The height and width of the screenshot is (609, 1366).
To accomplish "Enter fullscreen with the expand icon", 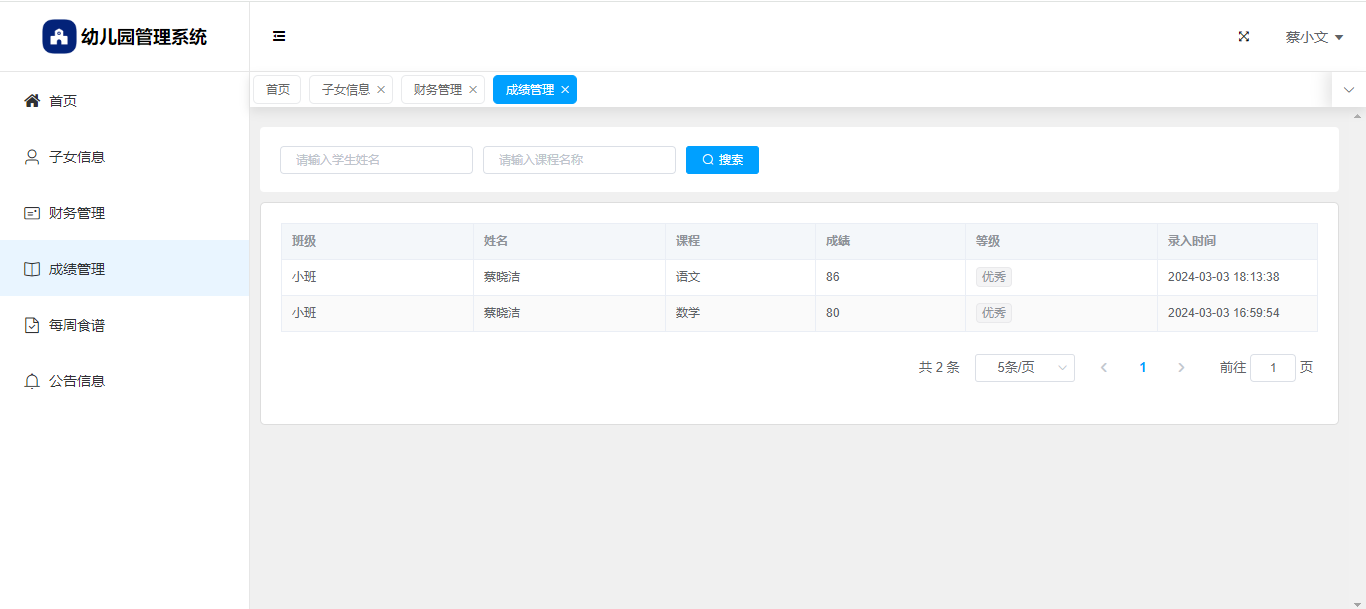I will tap(1244, 36).
